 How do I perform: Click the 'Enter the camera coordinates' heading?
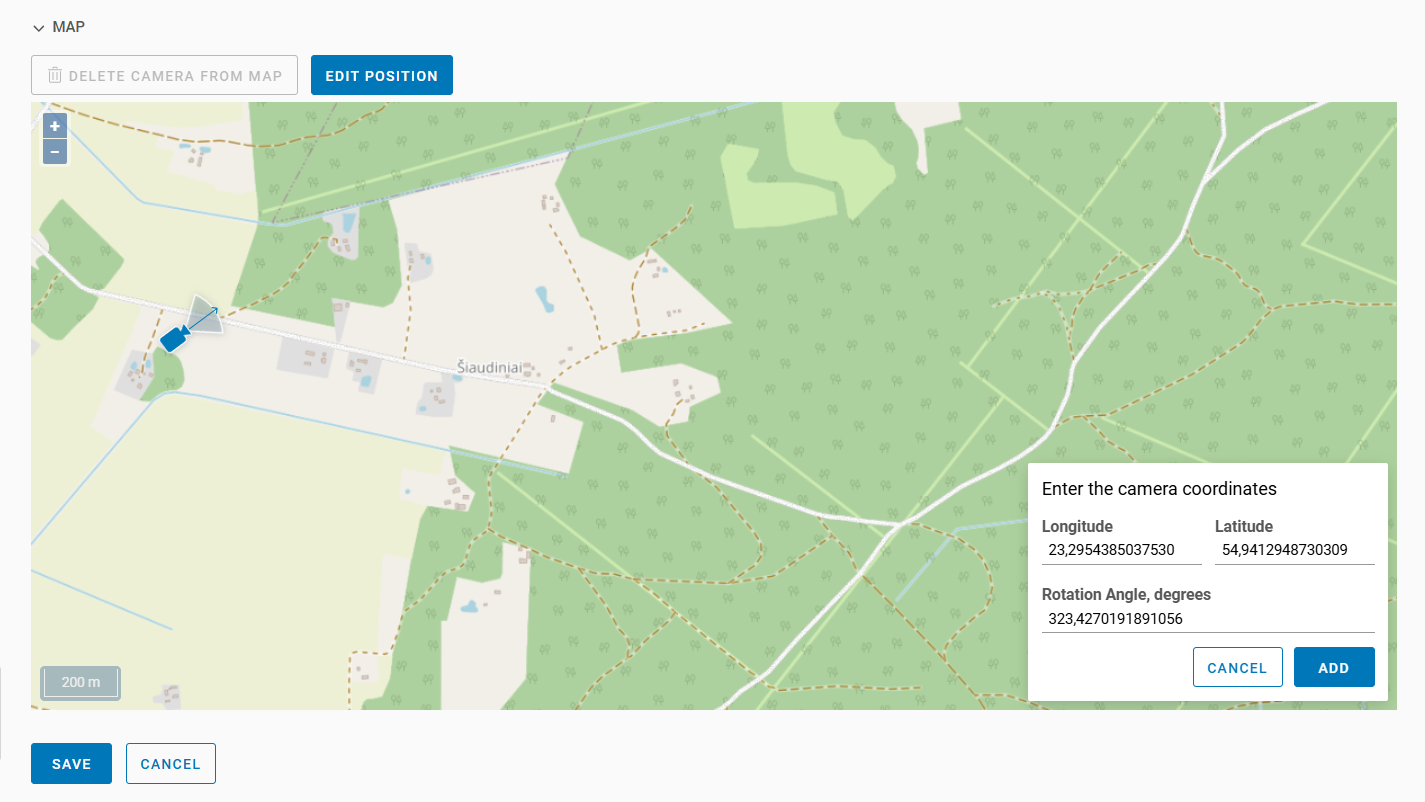(1159, 489)
